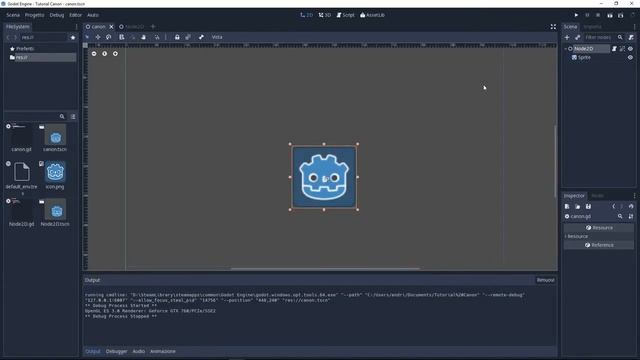Switch to the Inspector tab
640x360 pixels.
pos(574,196)
